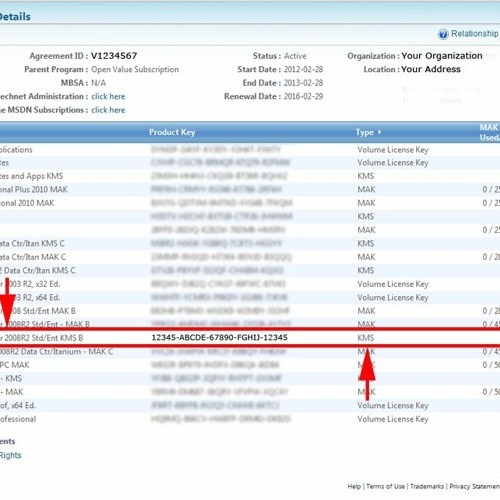Select the 2008R2 Std/Ent KMS B row
This screenshot has width=500, height=500.
(250, 338)
